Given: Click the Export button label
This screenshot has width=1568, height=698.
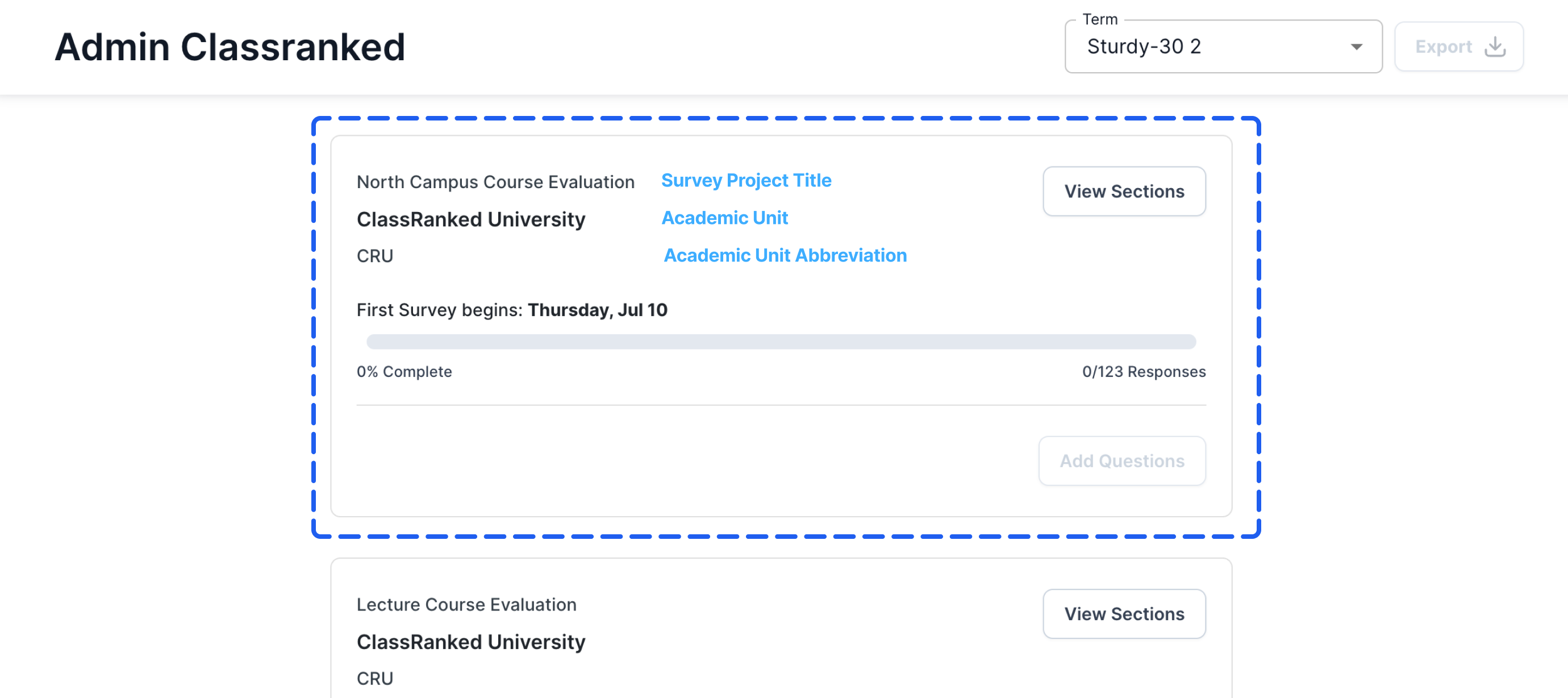Looking at the screenshot, I should tap(1442, 47).
